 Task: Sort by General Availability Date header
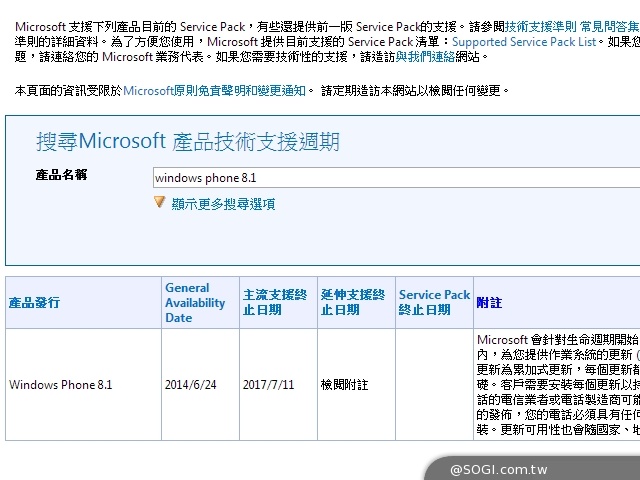[x=195, y=303]
